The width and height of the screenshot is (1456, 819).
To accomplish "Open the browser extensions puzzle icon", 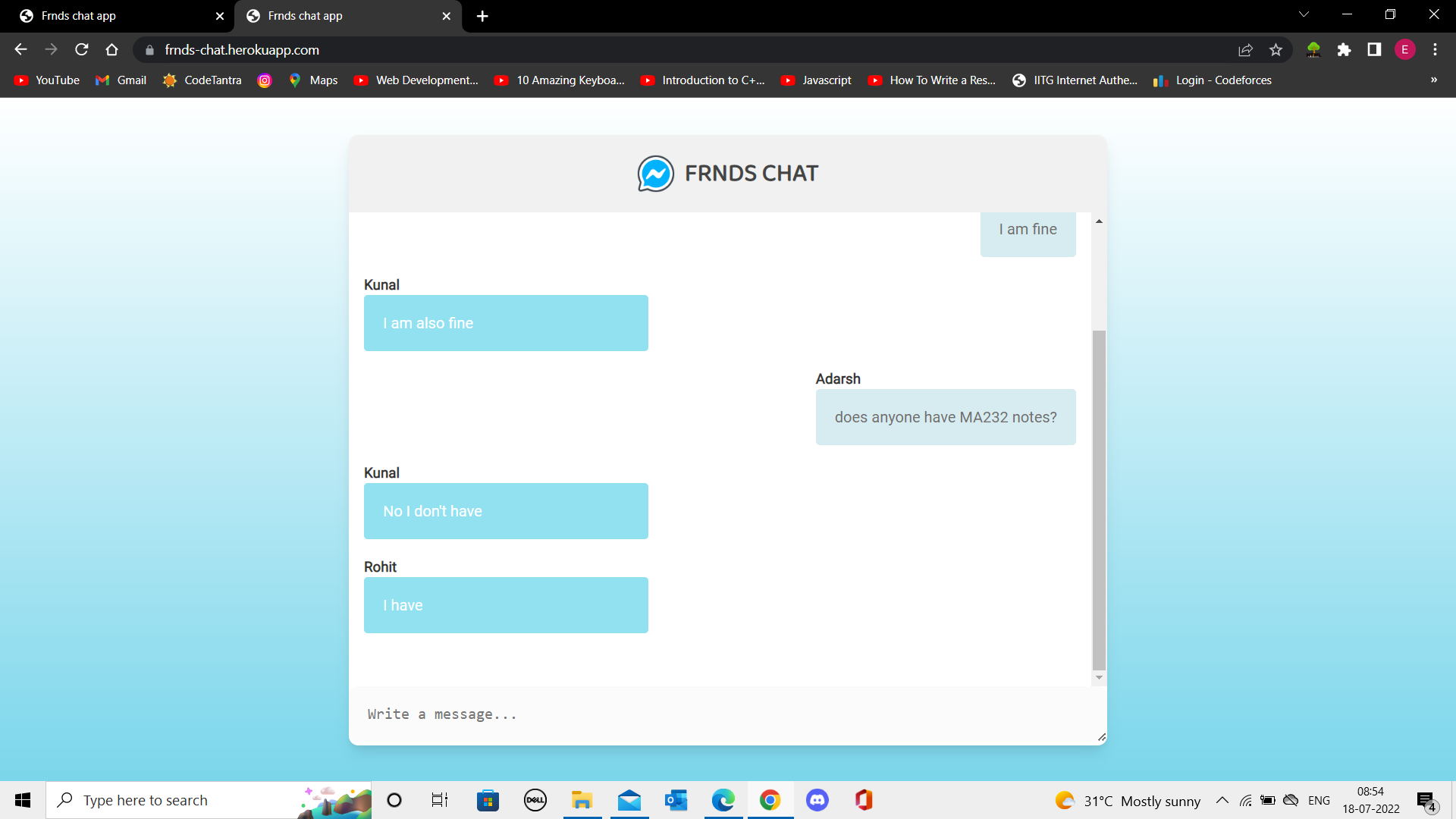I will [1345, 49].
